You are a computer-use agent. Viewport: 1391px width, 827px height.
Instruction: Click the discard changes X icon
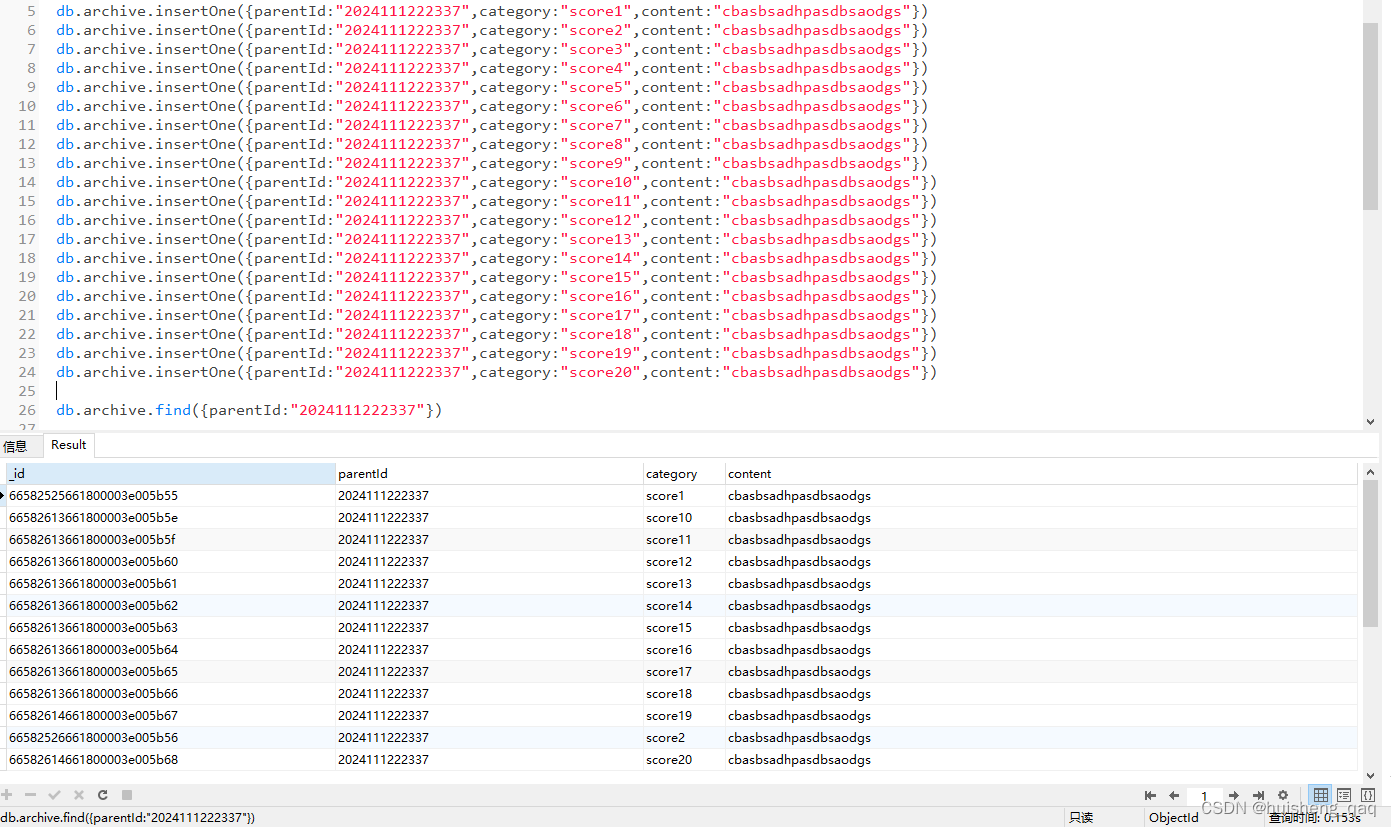[79, 795]
